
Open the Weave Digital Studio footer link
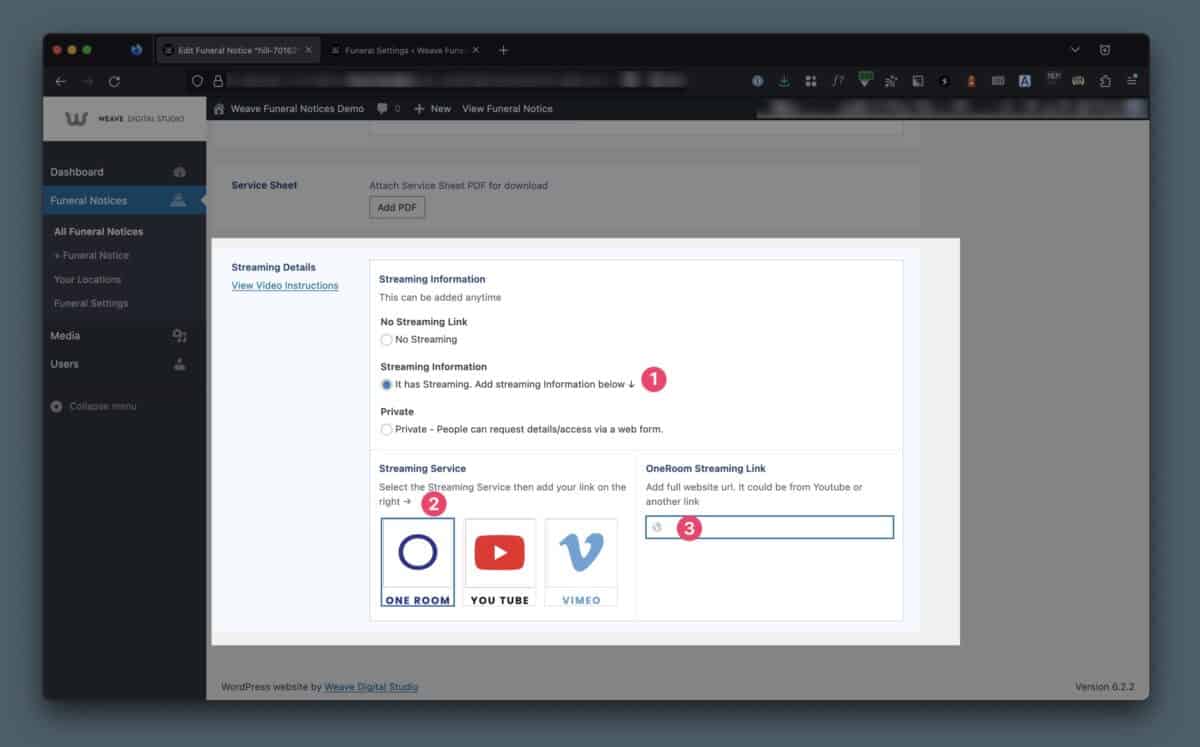[371, 687]
